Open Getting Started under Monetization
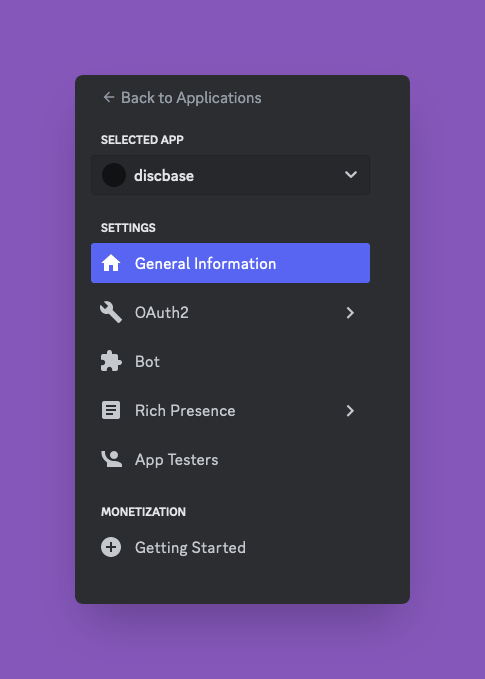The image size is (485, 679). (230, 547)
